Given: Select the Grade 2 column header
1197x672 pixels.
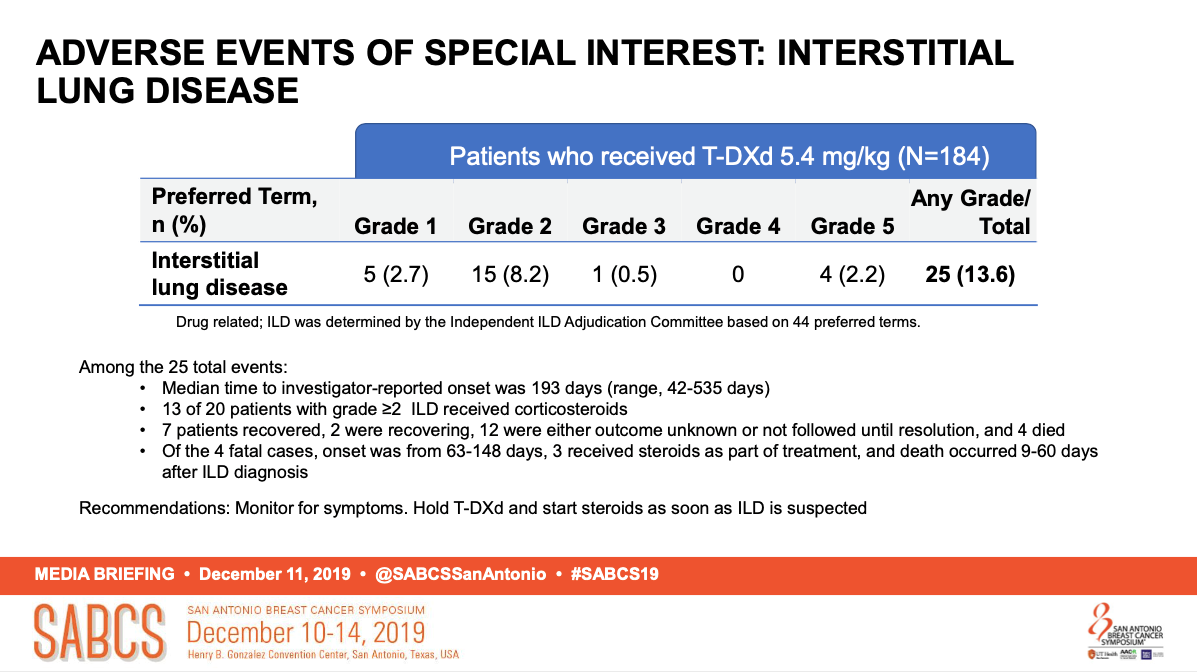Looking at the screenshot, I should tap(510, 226).
